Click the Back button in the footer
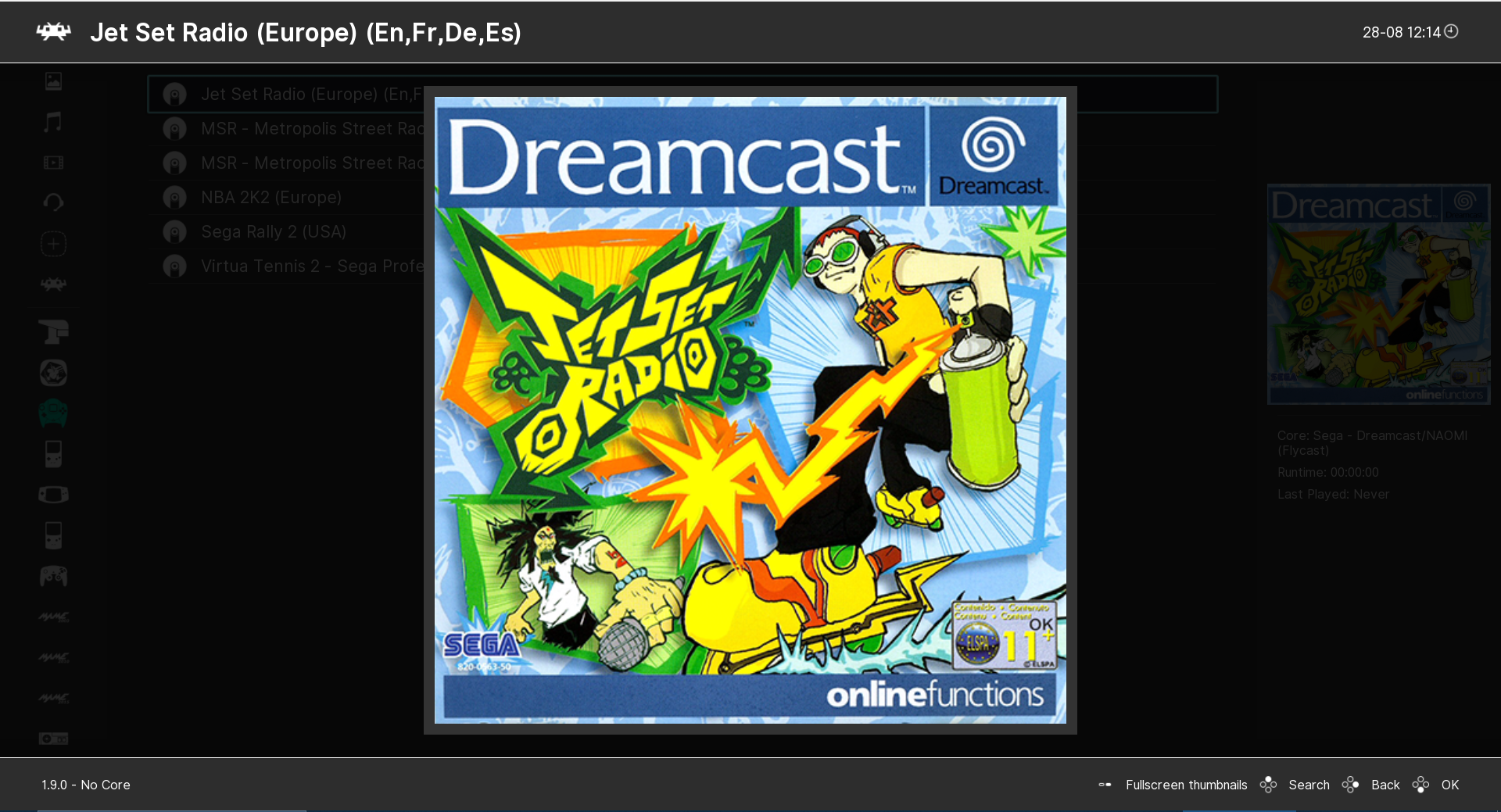 click(1385, 785)
